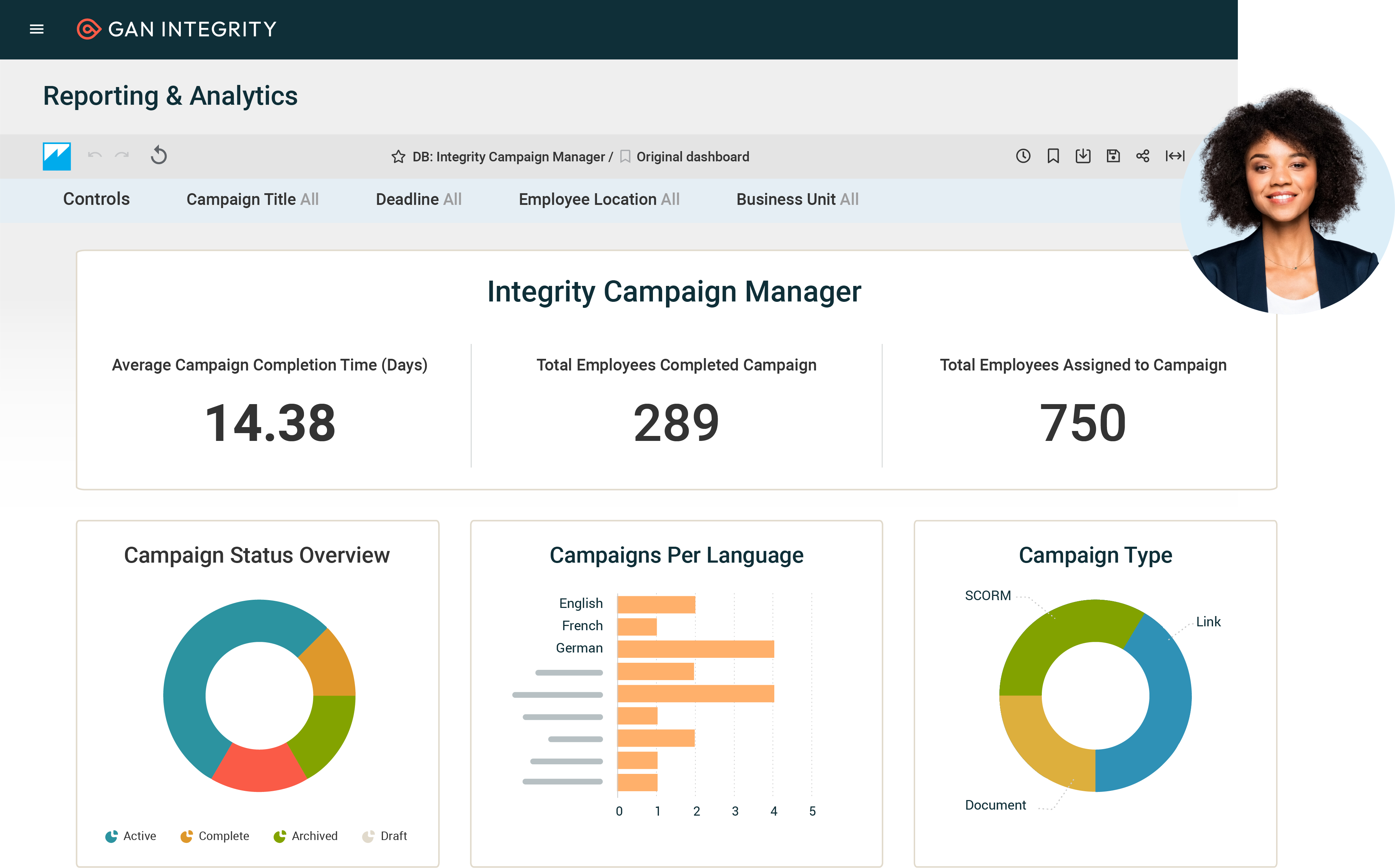Viewport: 1395px width, 868px height.
Task: Select the French language bar
Action: (637, 626)
